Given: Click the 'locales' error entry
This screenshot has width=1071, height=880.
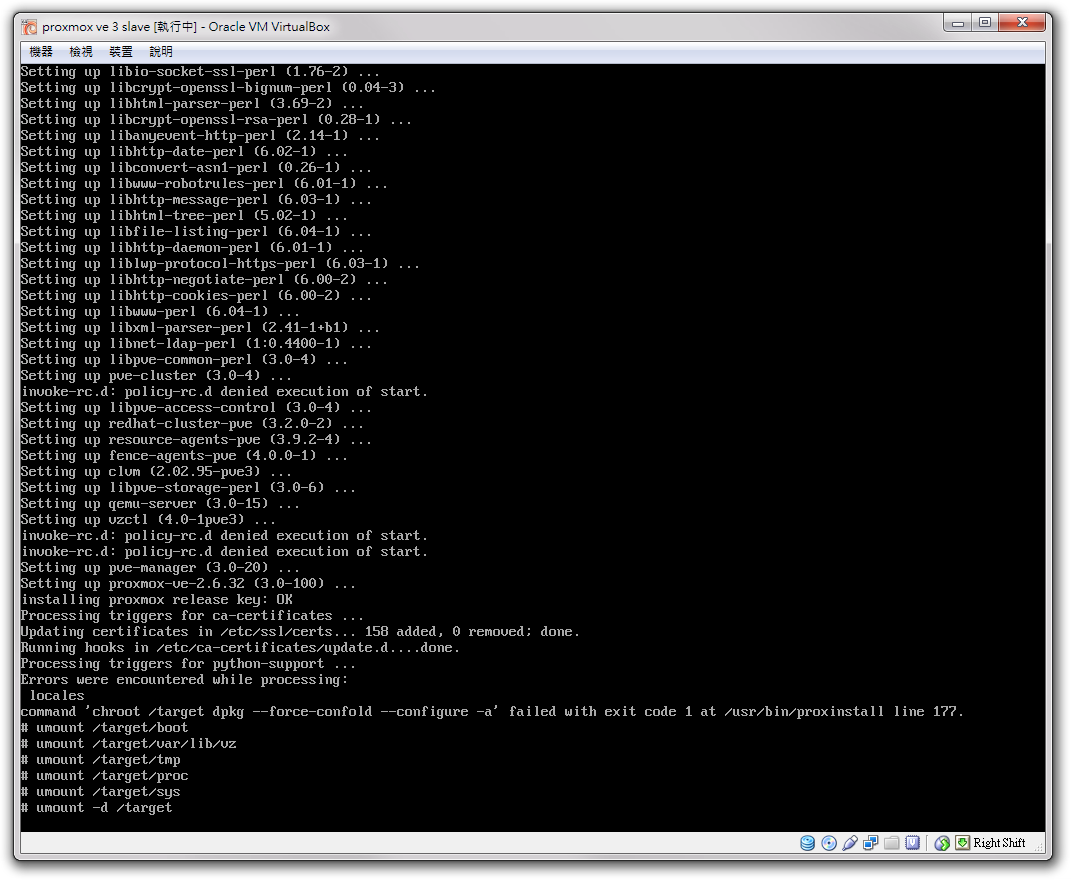Looking at the screenshot, I should 57,696.
